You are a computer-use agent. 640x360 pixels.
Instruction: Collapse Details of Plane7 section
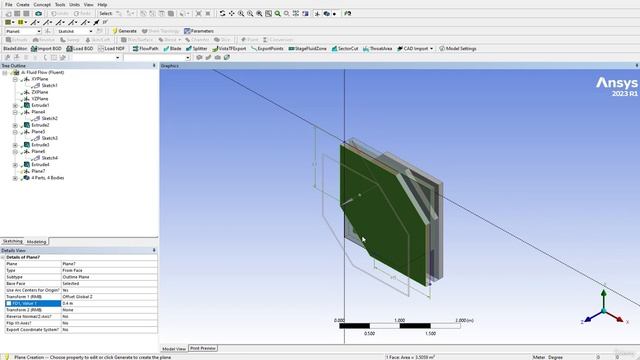tap(3, 257)
